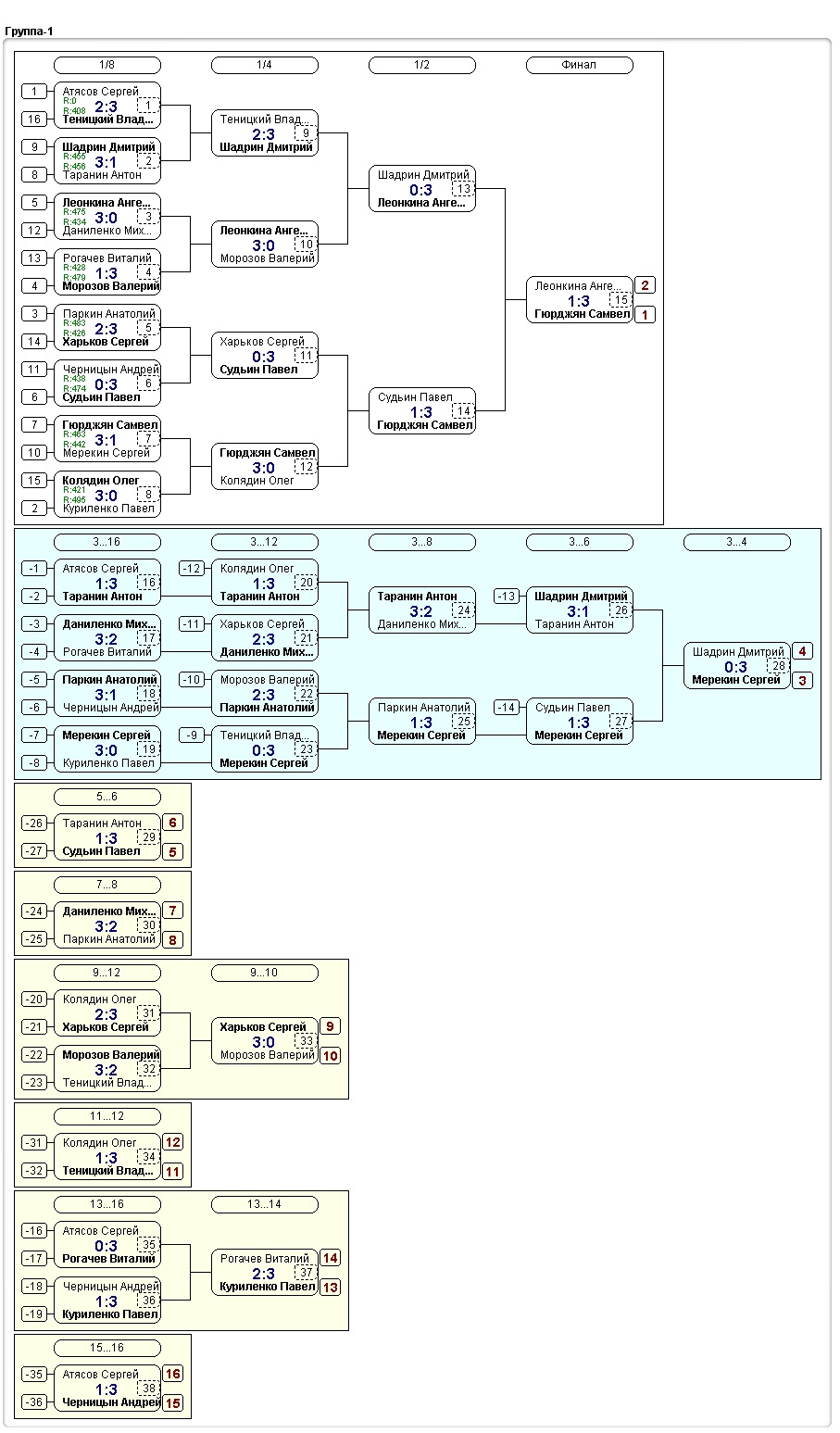Click seed box 16 left of Теницкий
This screenshot has height=1433, width=840.
coord(34,119)
